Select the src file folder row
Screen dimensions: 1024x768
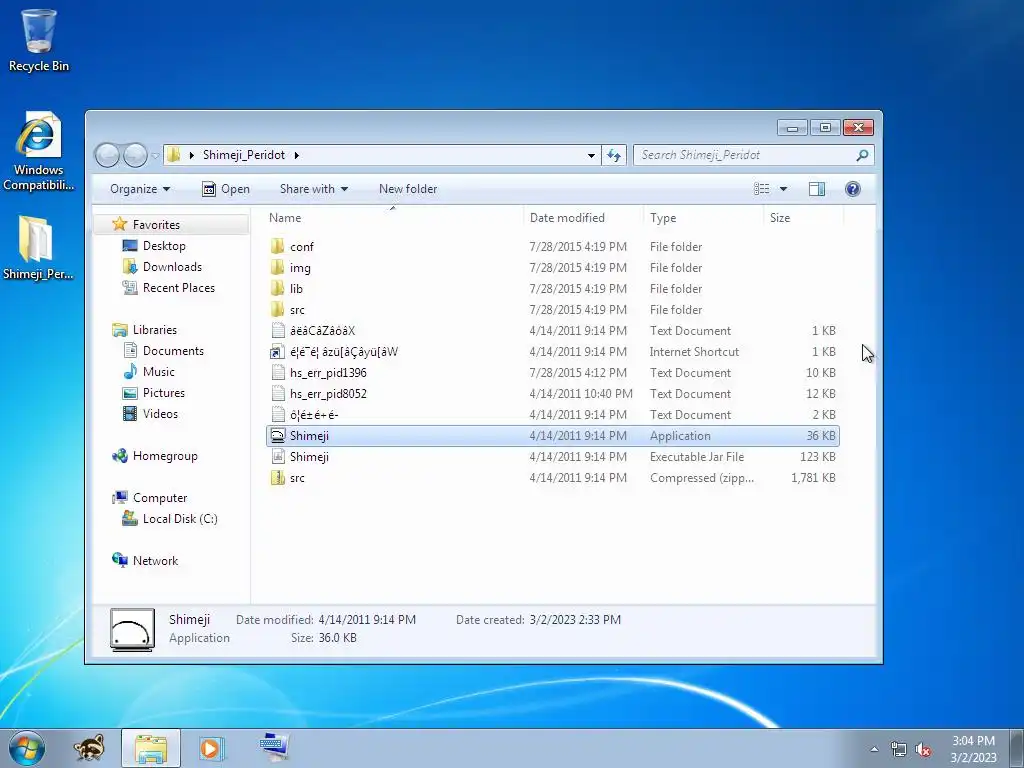pyautogui.click(x=552, y=310)
